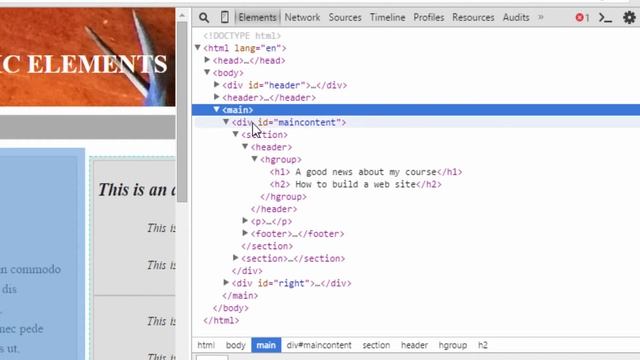Click the web page vertical scrollbar thumb
This screenshot has width=640, height=360.
point(182,112)
